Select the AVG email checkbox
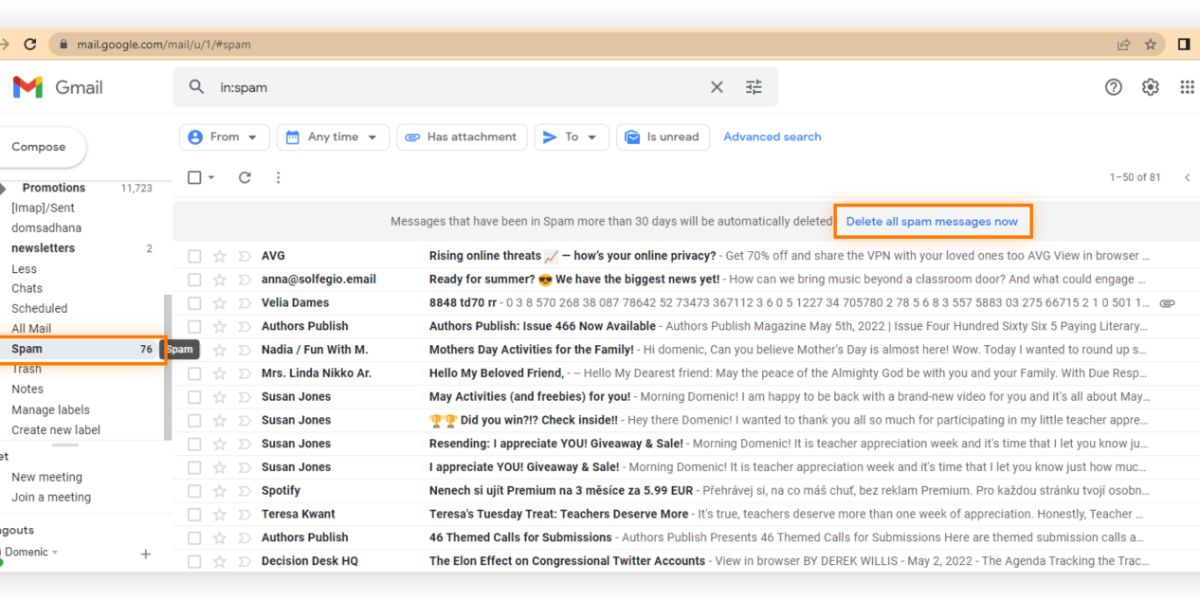 195,256
